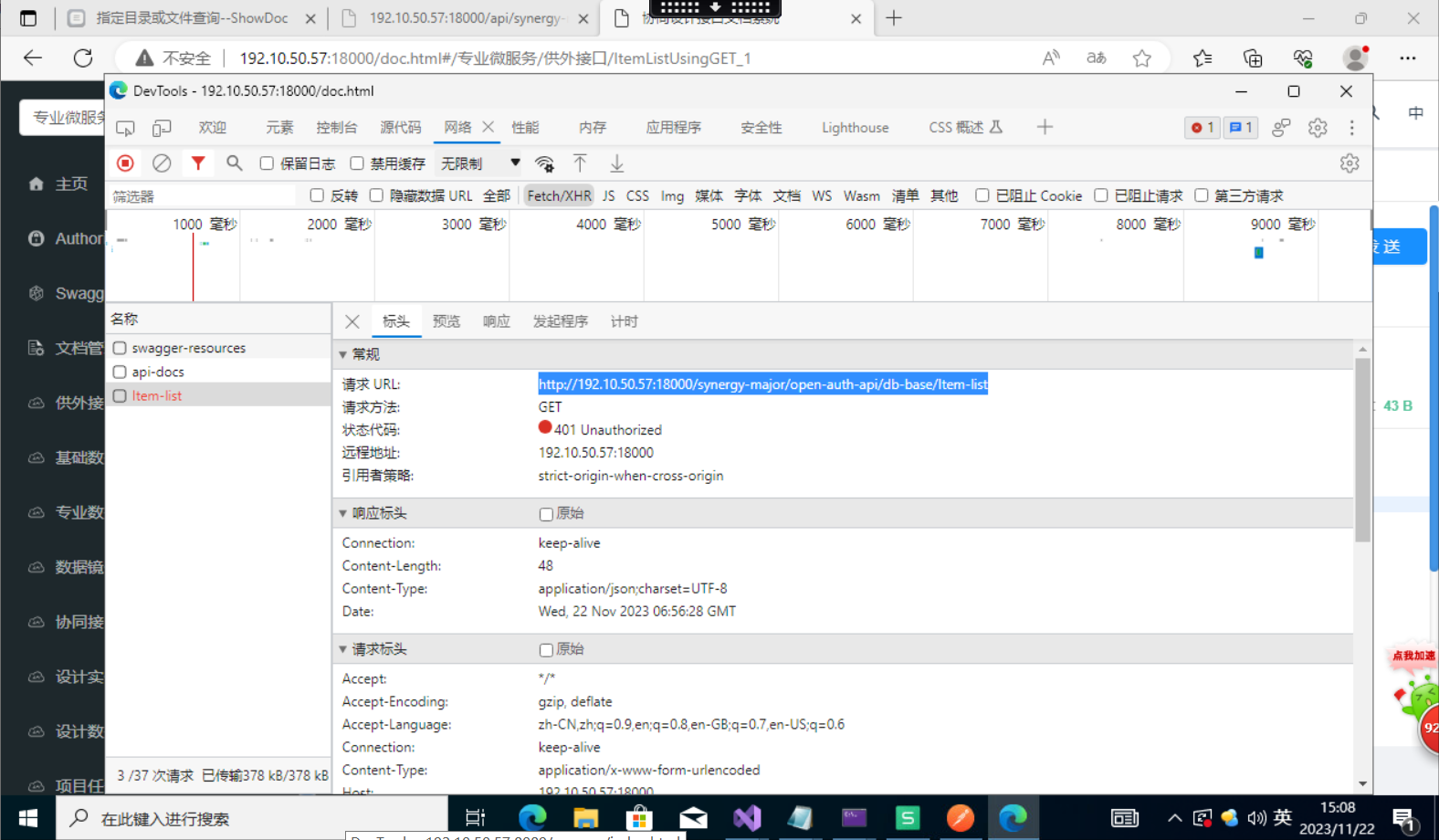Click the browser back arrow
This screenshot has width=1439, height=840.
33,58
